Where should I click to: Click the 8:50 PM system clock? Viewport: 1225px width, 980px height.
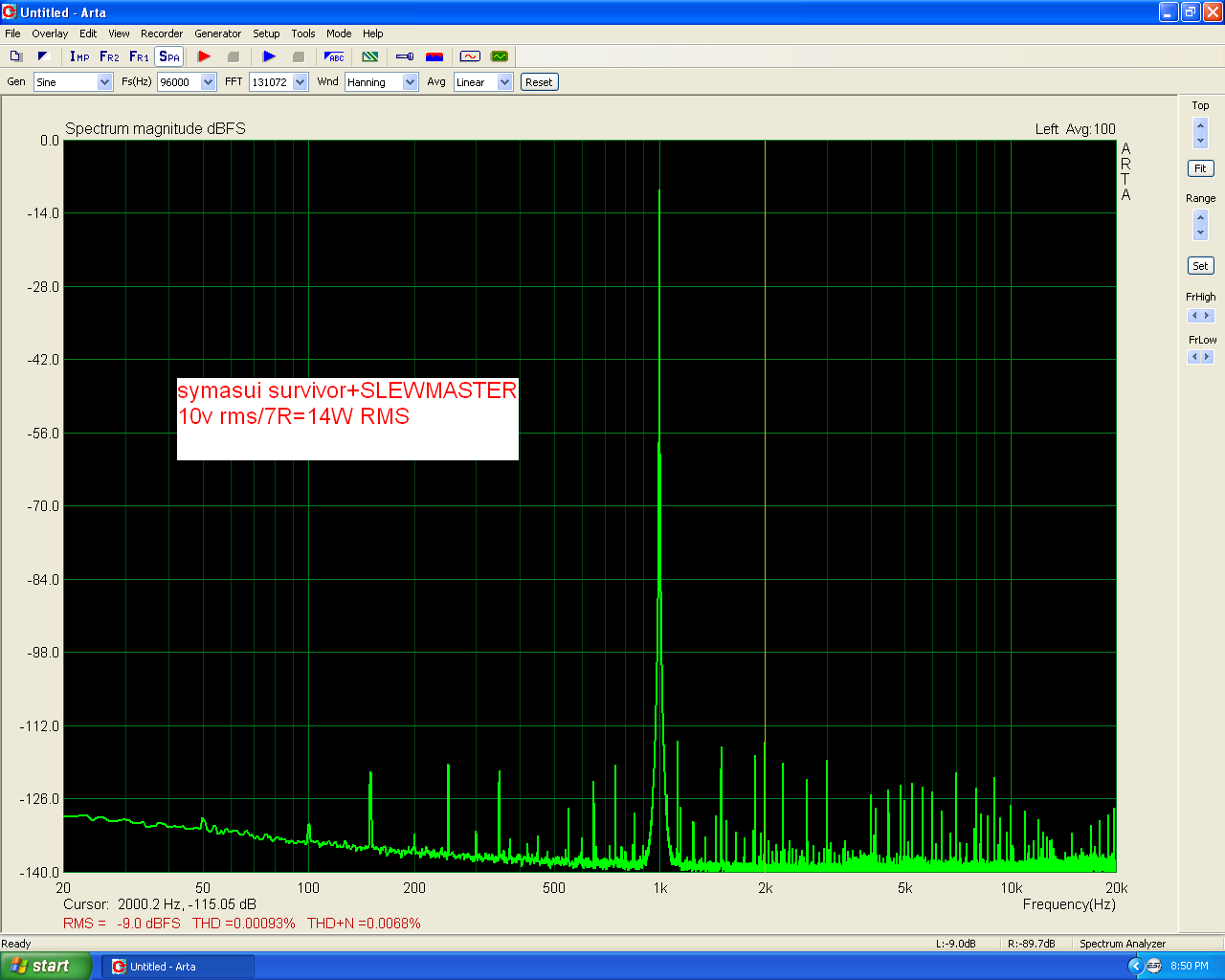tap(1190, 967)
